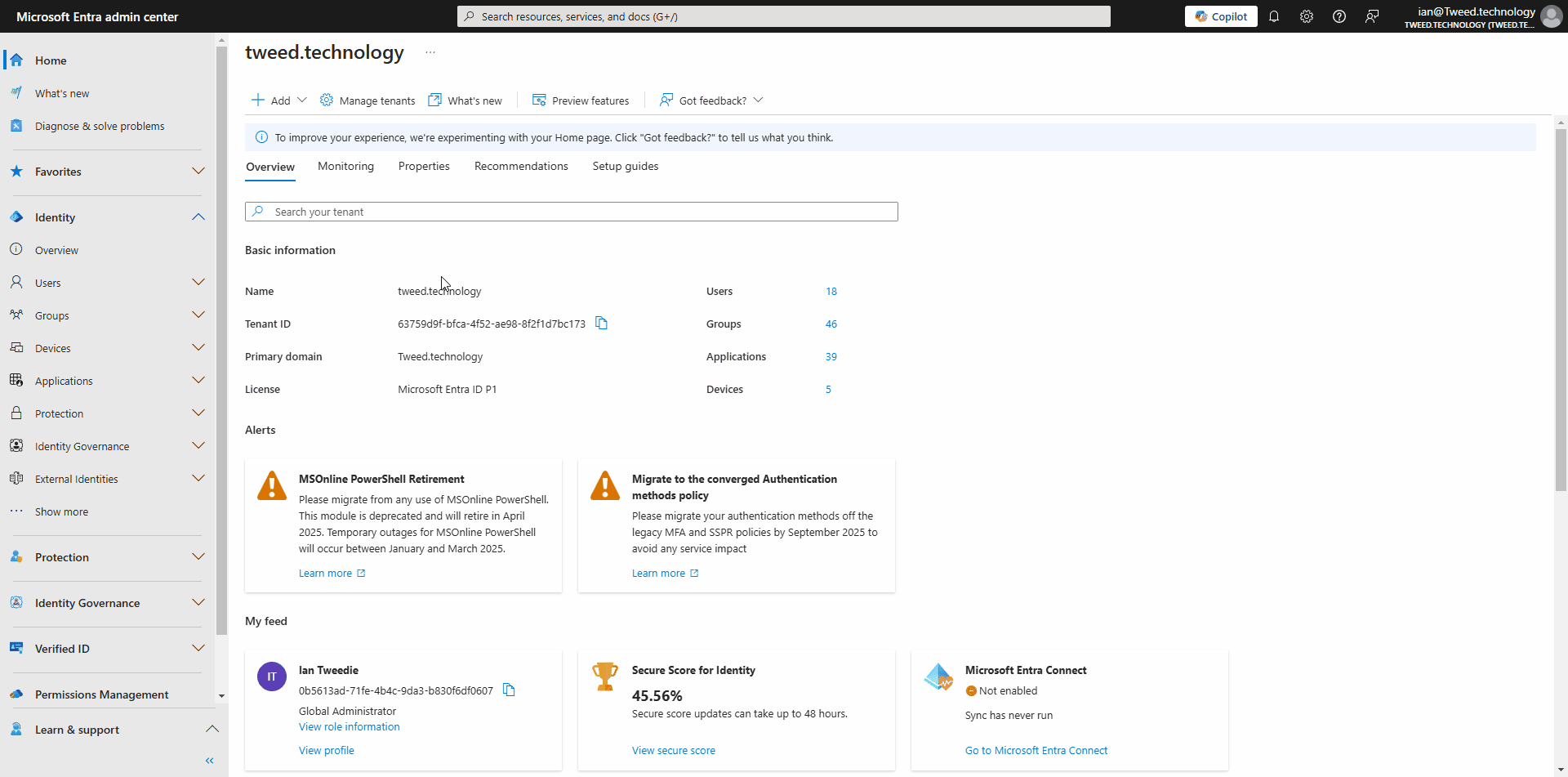Switch to the Monitoring tab

345,166
